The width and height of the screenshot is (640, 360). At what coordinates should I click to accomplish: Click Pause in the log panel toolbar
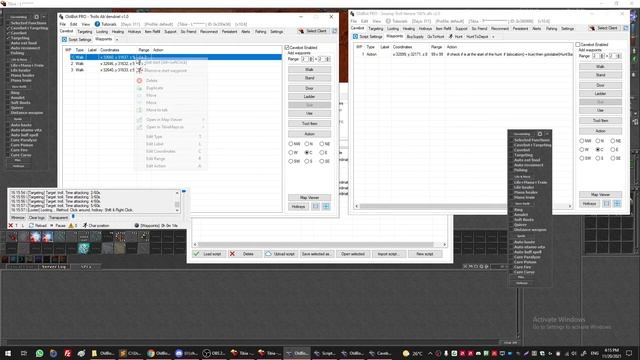[x=58, y=225]
